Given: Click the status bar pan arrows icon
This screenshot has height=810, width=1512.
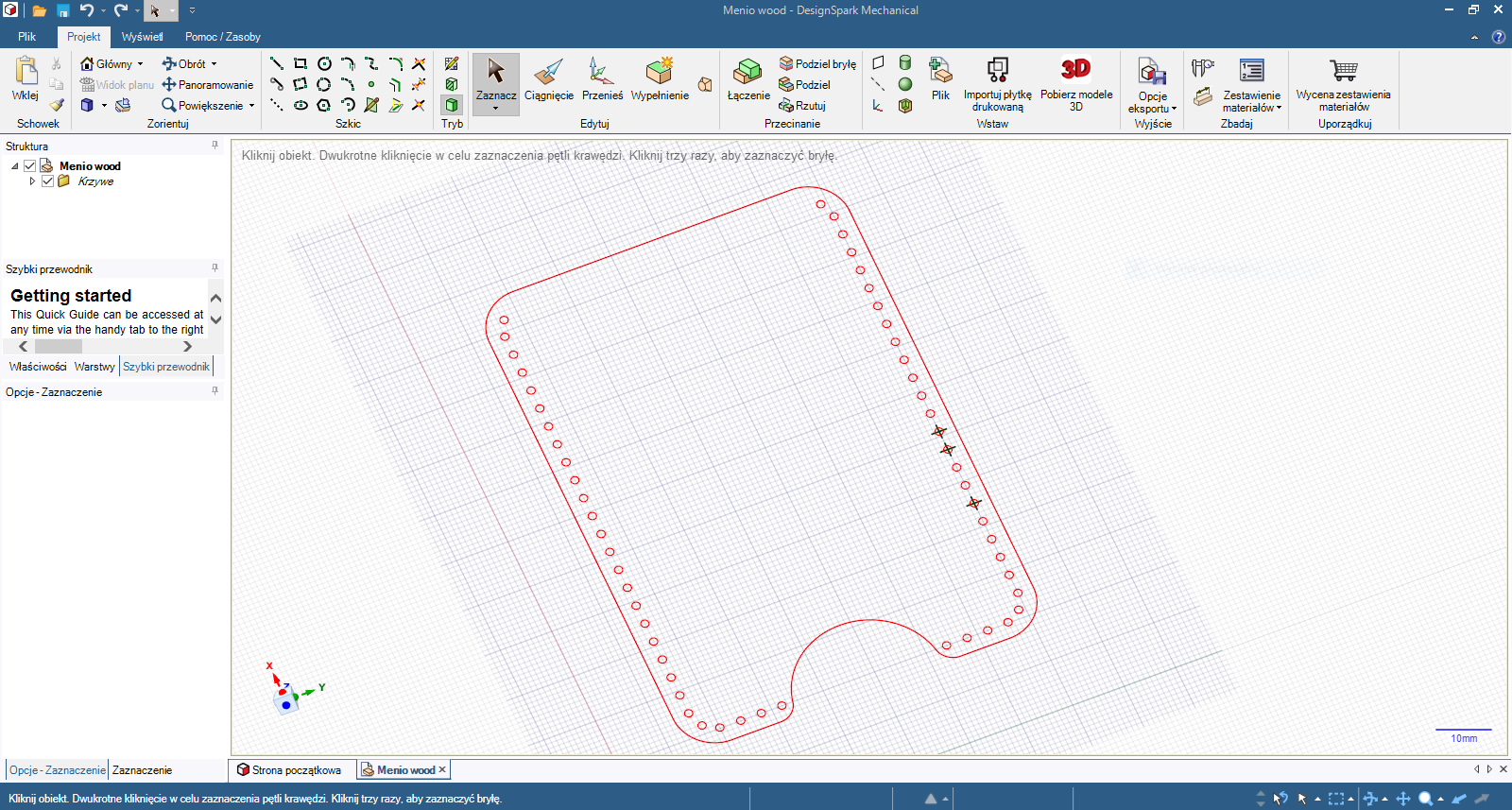Looking at the screenshot, I should point(1402,799).
